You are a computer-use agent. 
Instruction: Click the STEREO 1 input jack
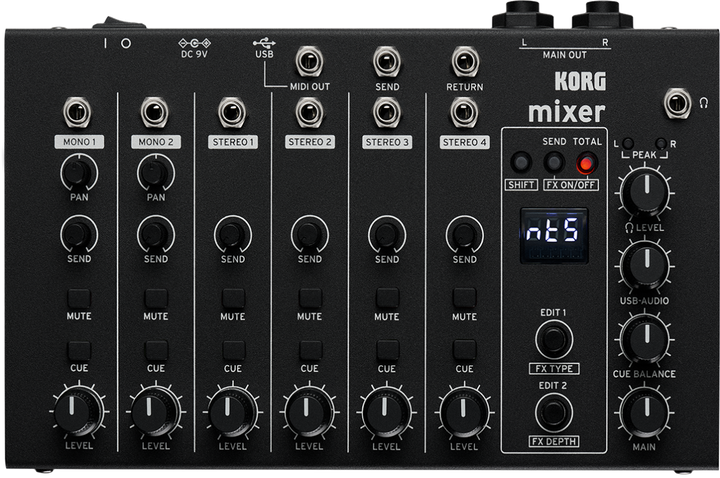pos(232,112)
